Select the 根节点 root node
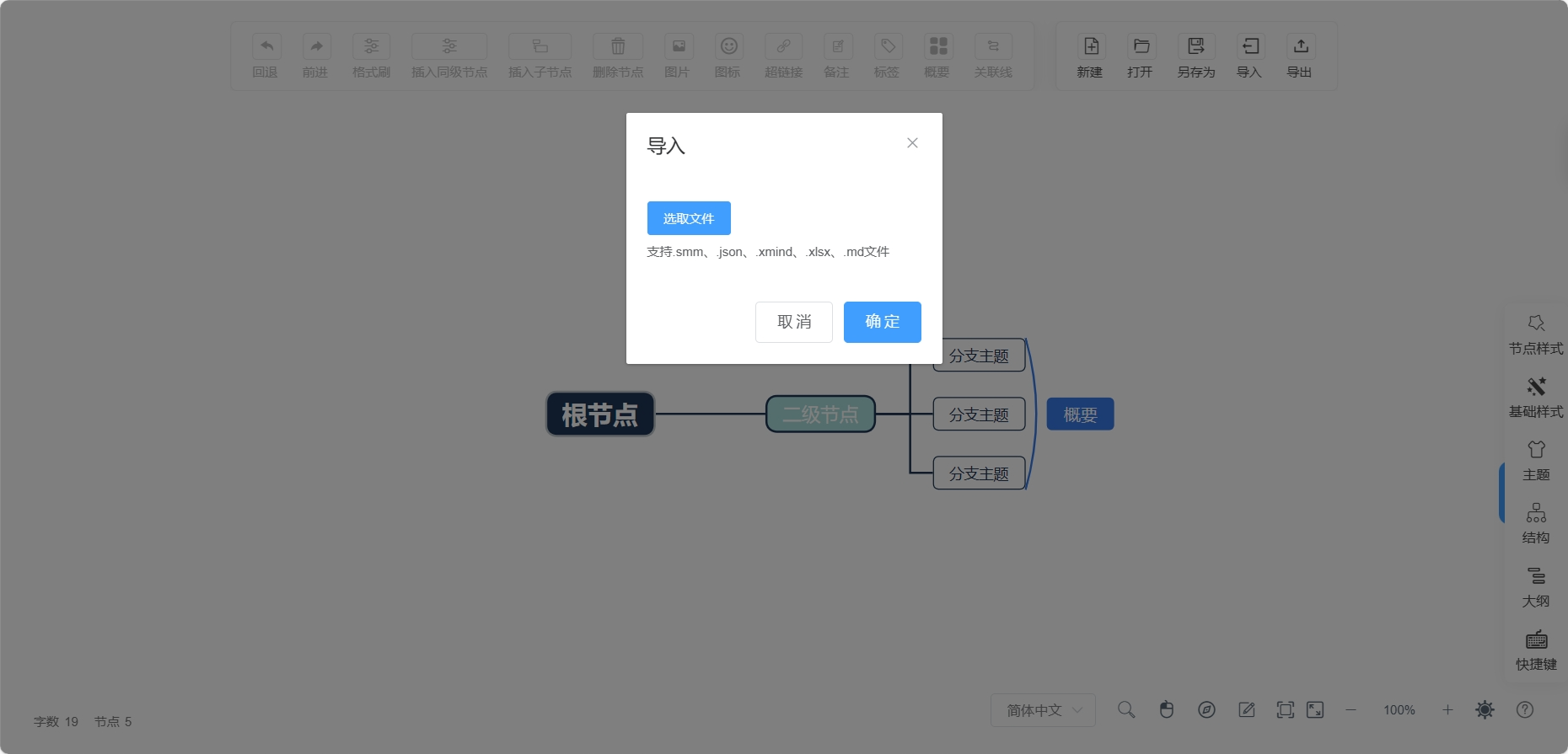Viewport: 1568px width, 754px height. click(x=600, y=414)
